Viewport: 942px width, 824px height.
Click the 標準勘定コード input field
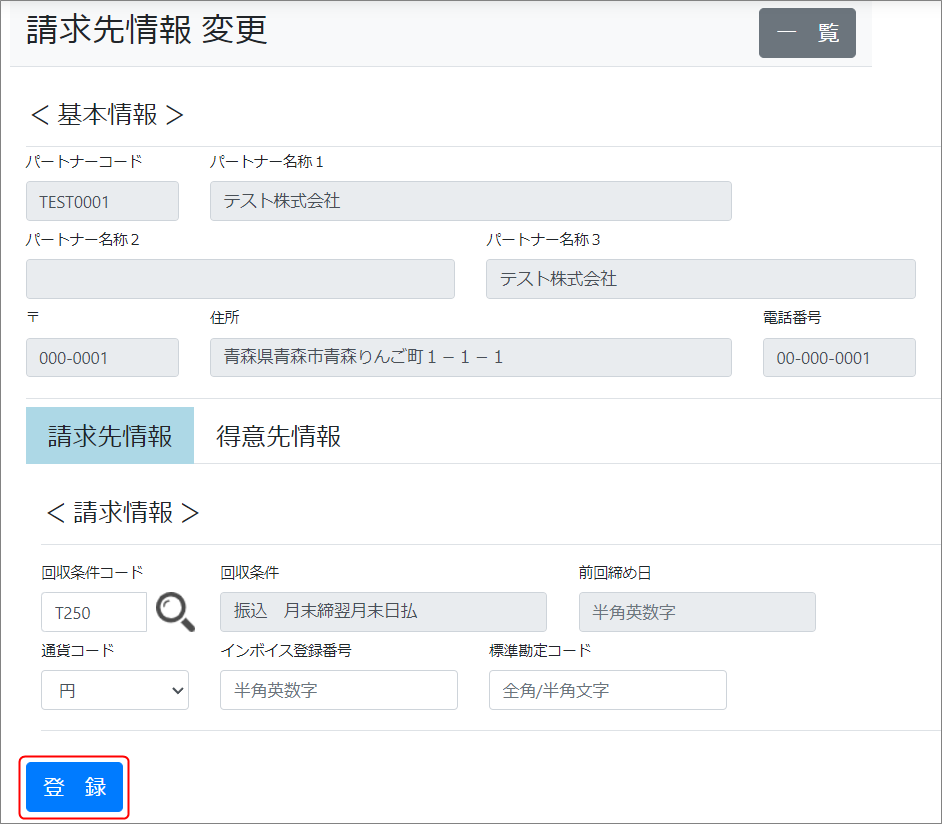click(607, 690)
